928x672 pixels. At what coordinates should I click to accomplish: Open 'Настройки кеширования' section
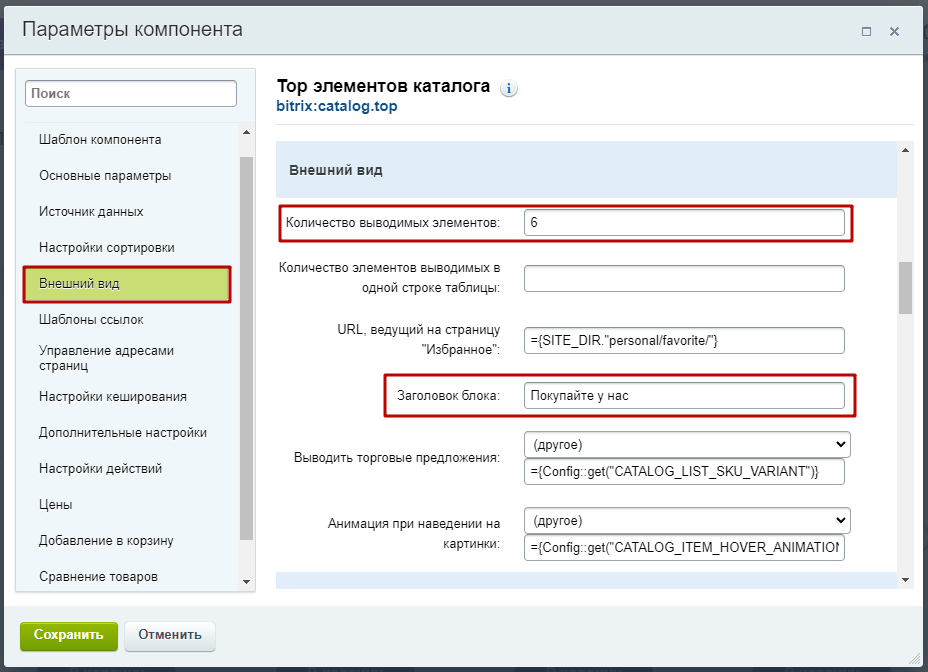point(112,397)
